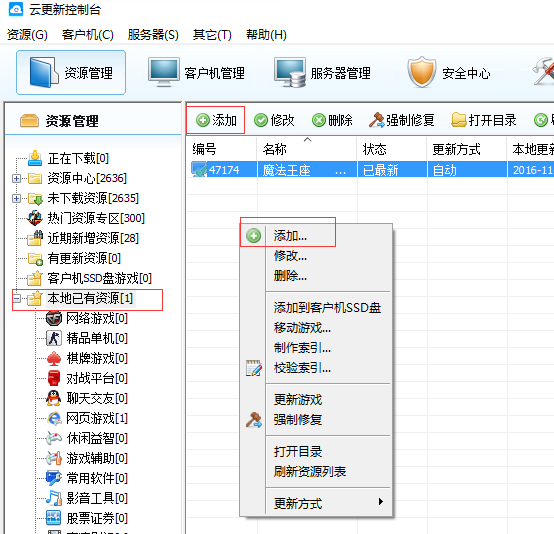Select 网页游戏[1] category in tree
Viewport: 554px width, 534px height.
(x=97, y=418)
